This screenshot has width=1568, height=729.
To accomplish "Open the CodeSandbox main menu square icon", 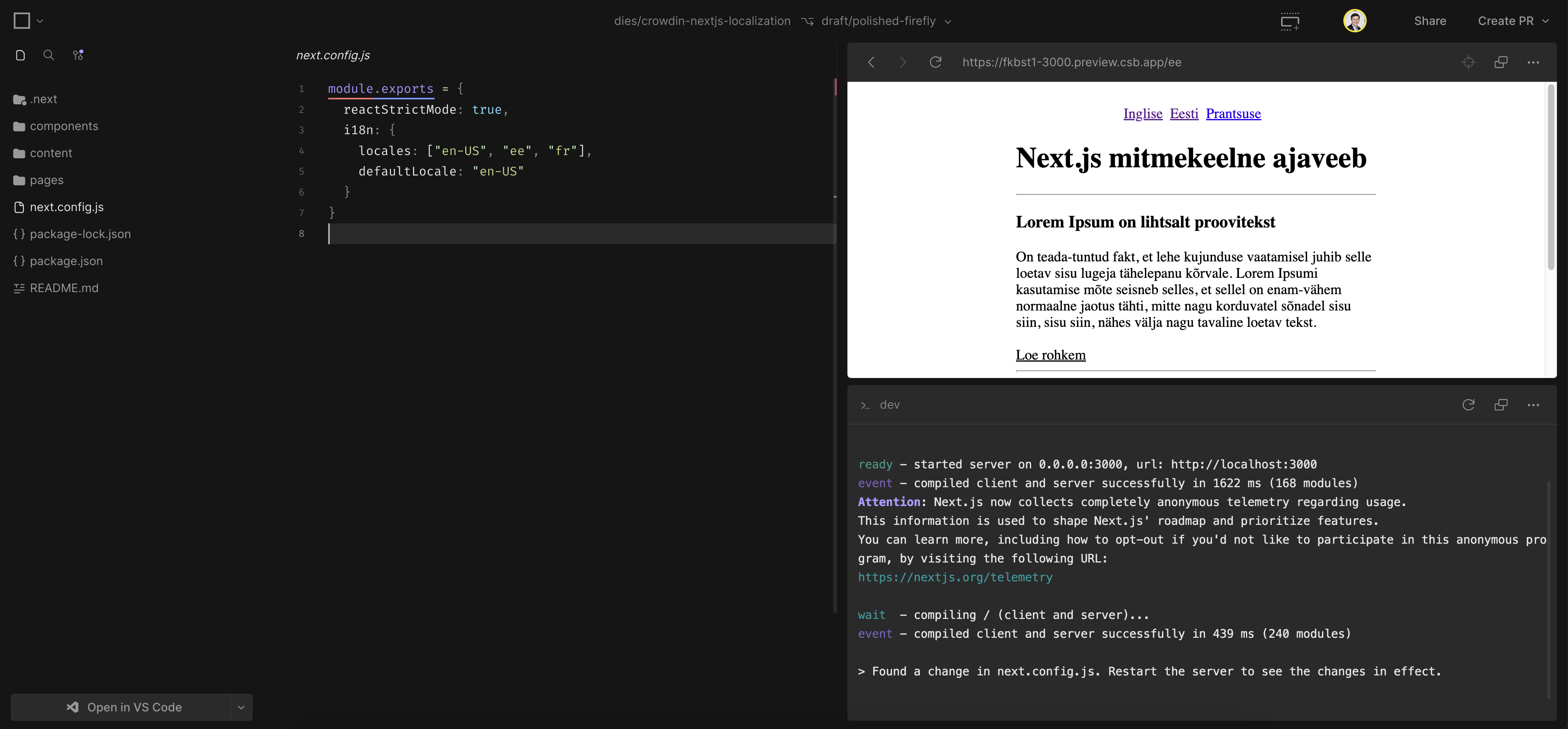I will (22, 21).
